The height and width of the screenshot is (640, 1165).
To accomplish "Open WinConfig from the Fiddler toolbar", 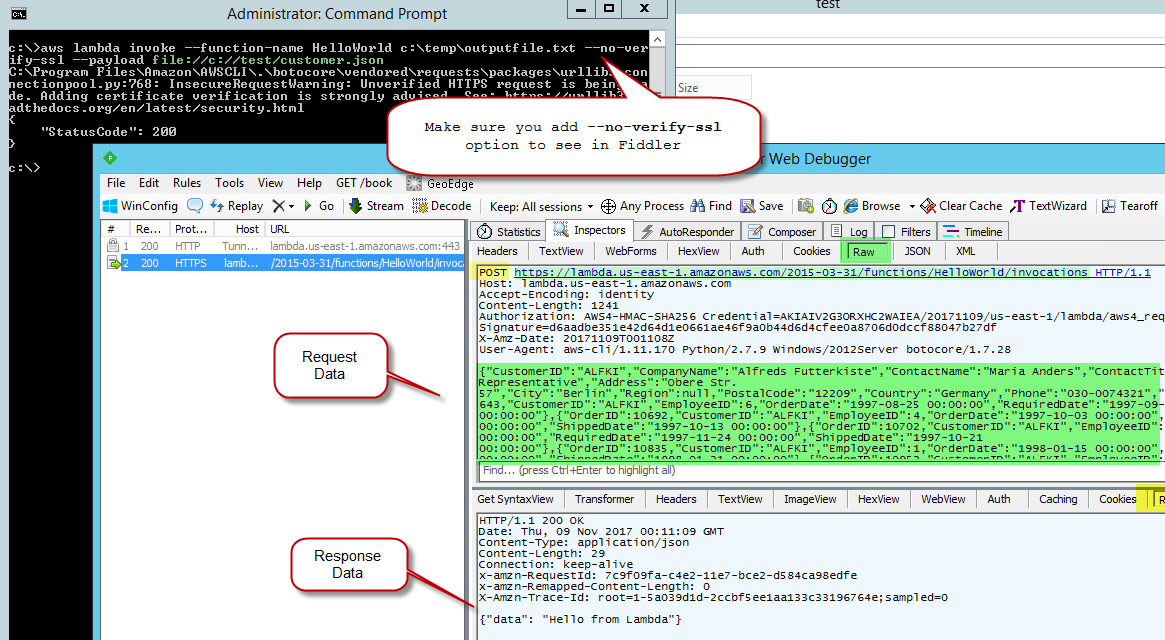I will click(140, 206).
